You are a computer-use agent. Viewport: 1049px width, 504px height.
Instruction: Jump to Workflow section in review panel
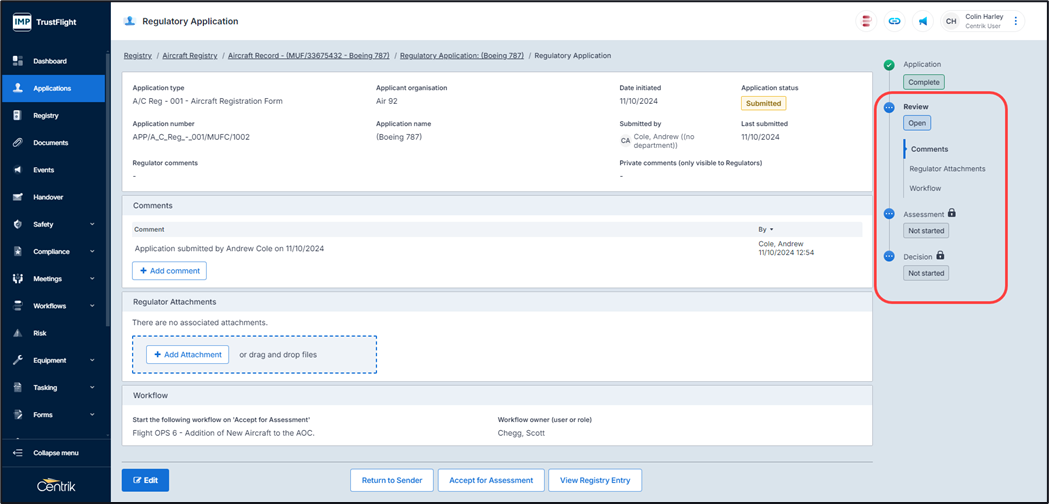(925, 188)
